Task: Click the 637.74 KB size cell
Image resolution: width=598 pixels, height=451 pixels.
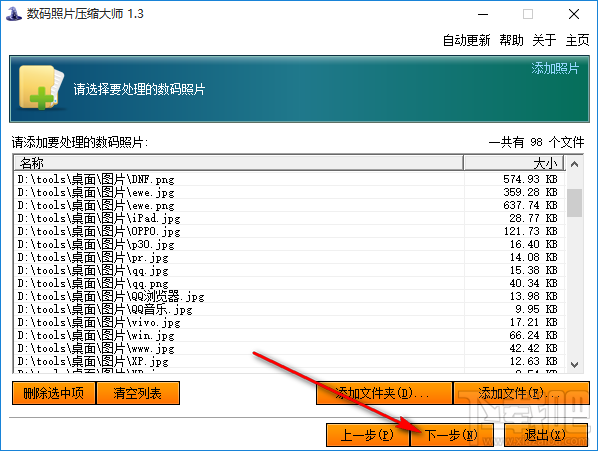Action: click(x=530, y=205)
